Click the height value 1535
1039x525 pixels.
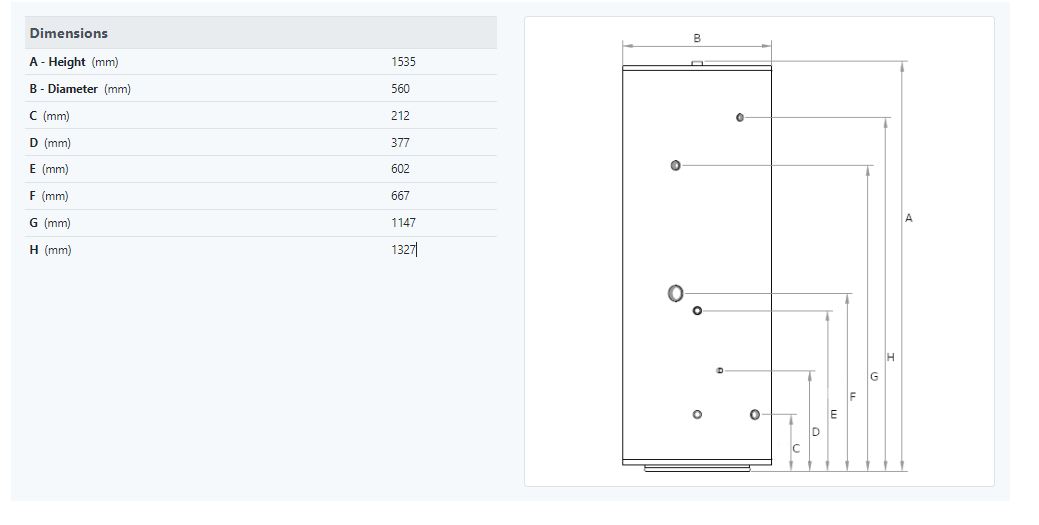click(403, 62)
